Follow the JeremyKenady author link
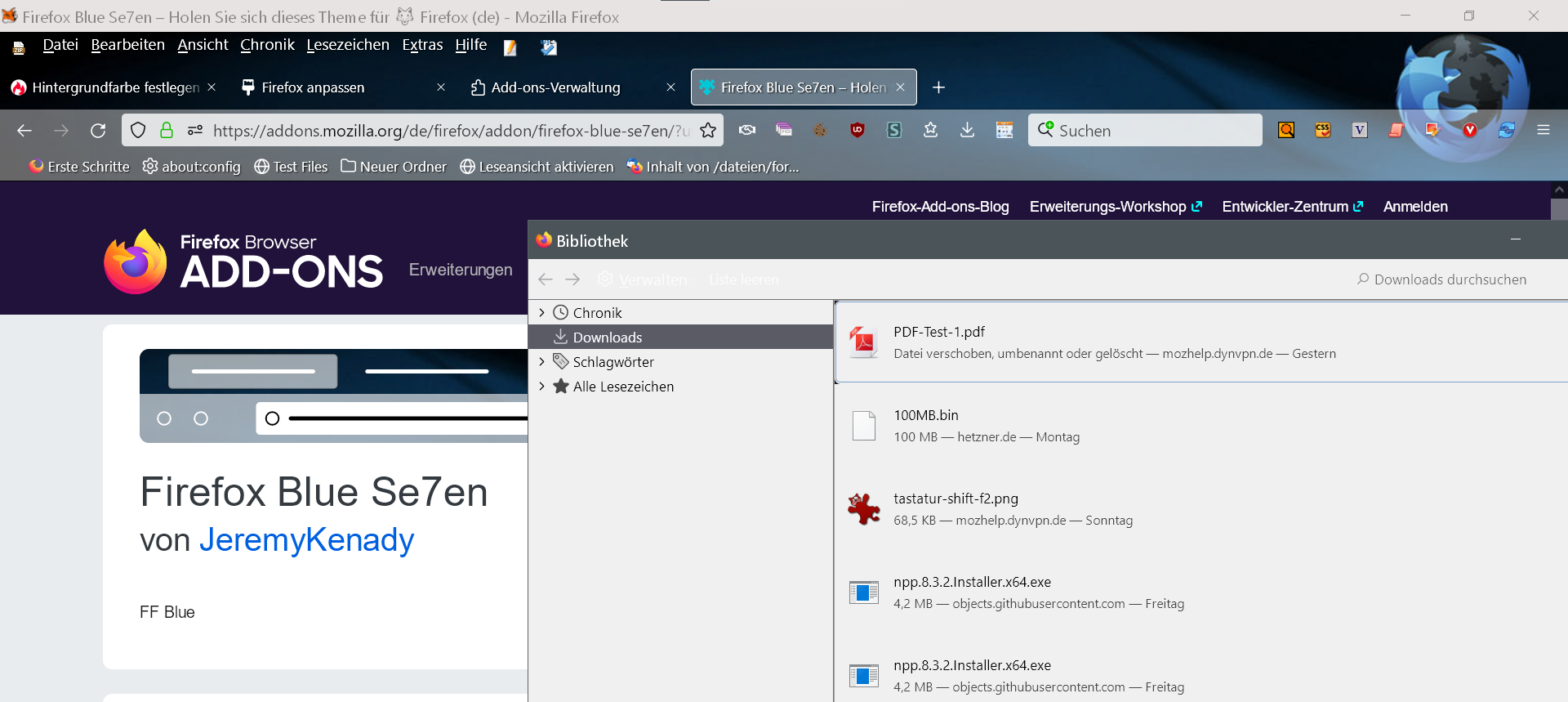1568x702 pixels. (x=306, y=540)
